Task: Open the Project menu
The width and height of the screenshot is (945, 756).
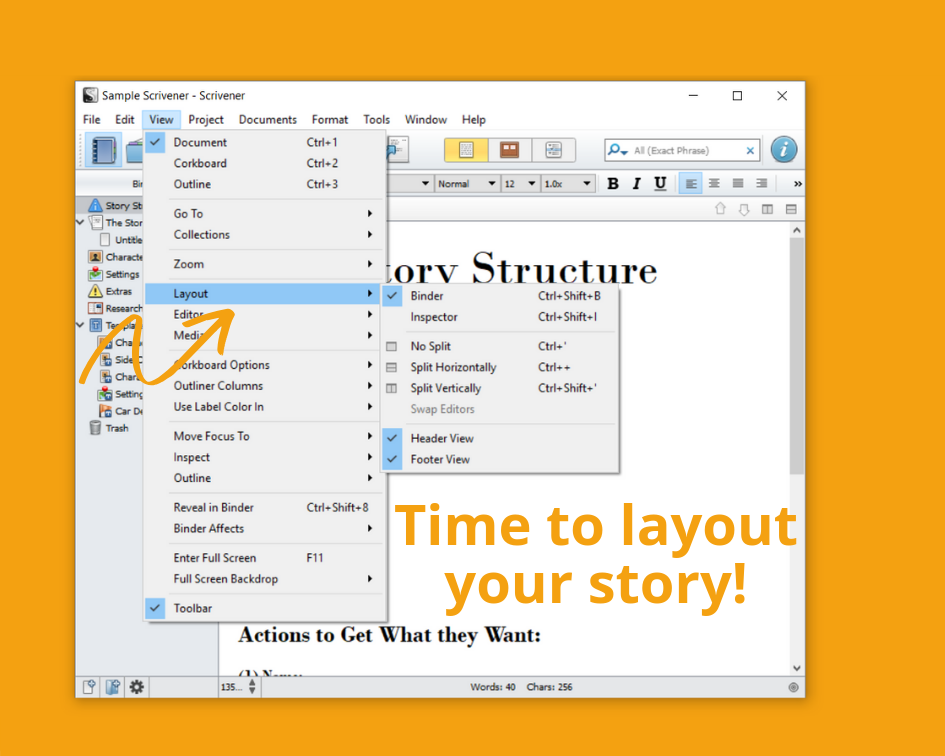Action: pos(206,119)
